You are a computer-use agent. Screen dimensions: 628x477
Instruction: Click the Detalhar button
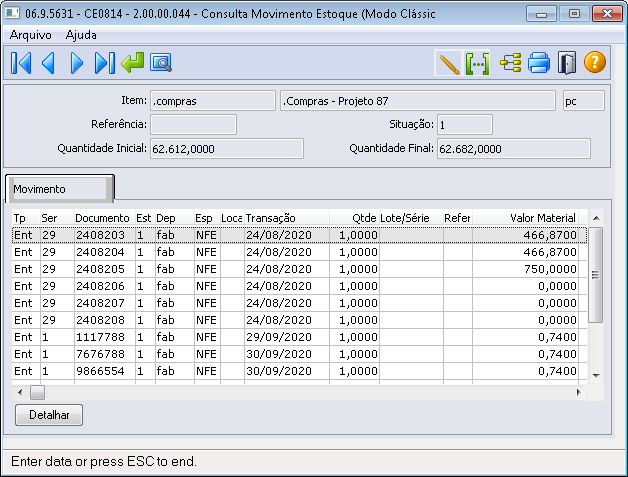(49, 415)
